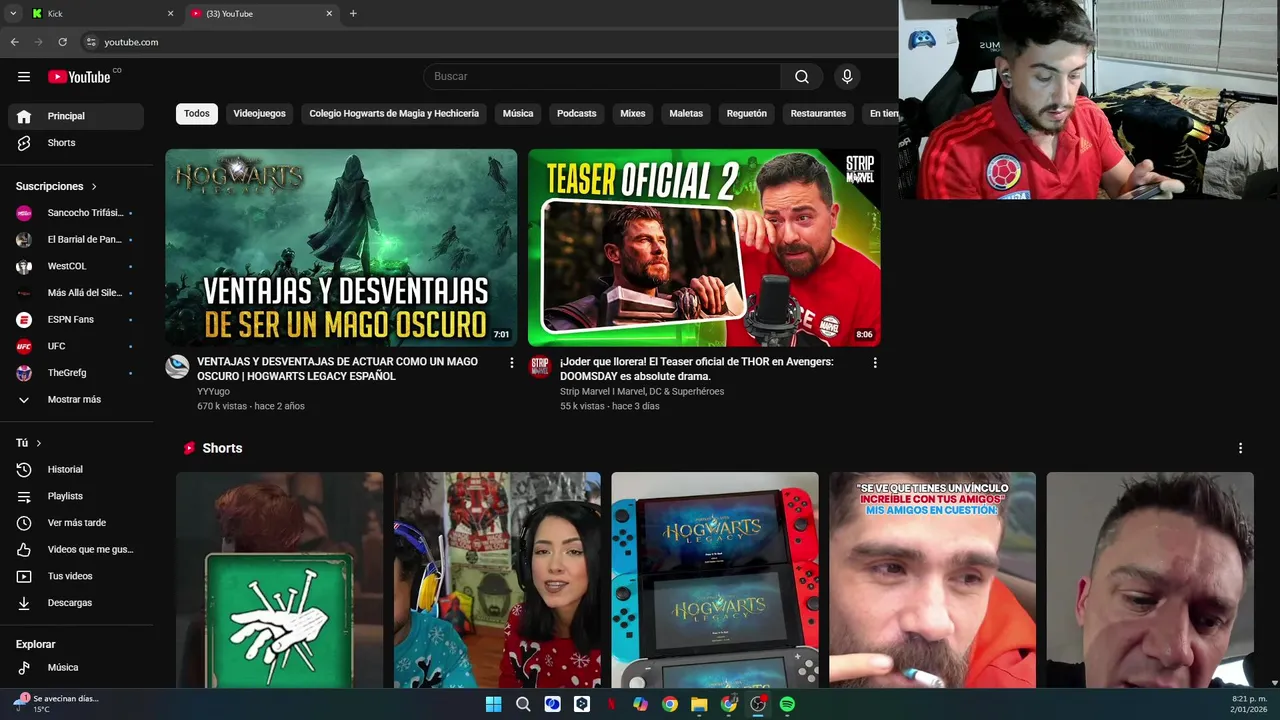Image resolution: width=1280 pixels, height=720 pixels.
Task: Open Strip Marvel channel avatar
Action: click(540, 366)
